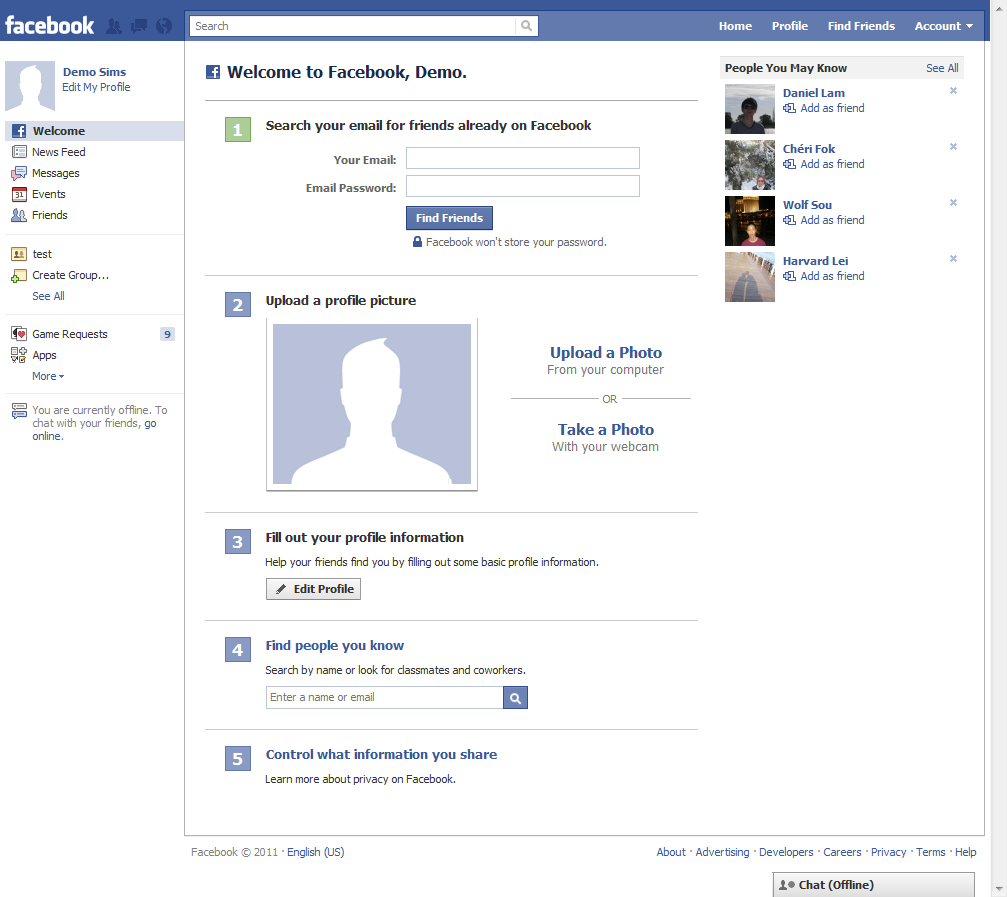Click the test group icon
Viewport: 1007px width, 897px height.
click(19, 254)
